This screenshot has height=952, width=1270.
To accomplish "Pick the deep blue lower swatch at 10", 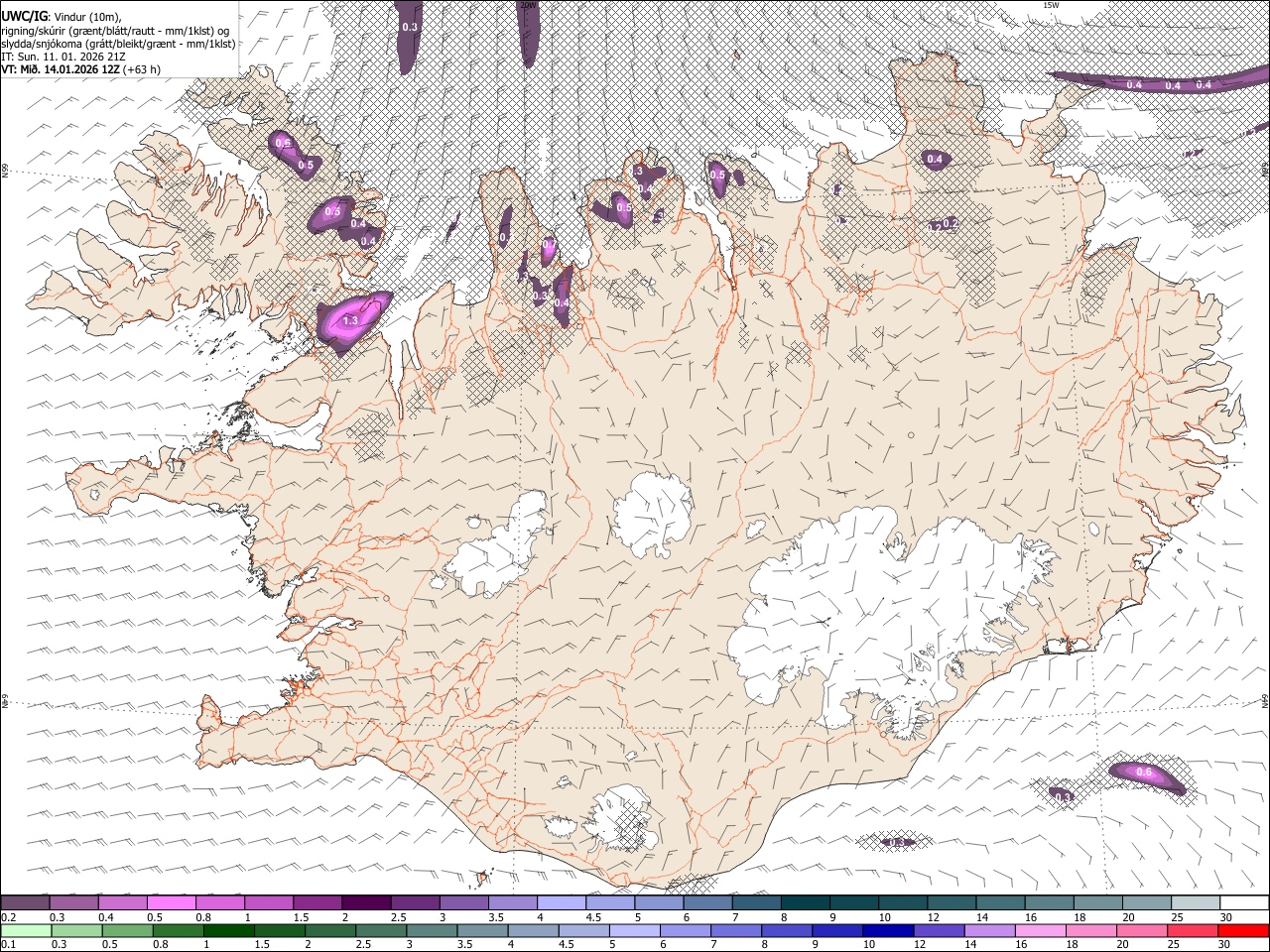I will point(889,930).
